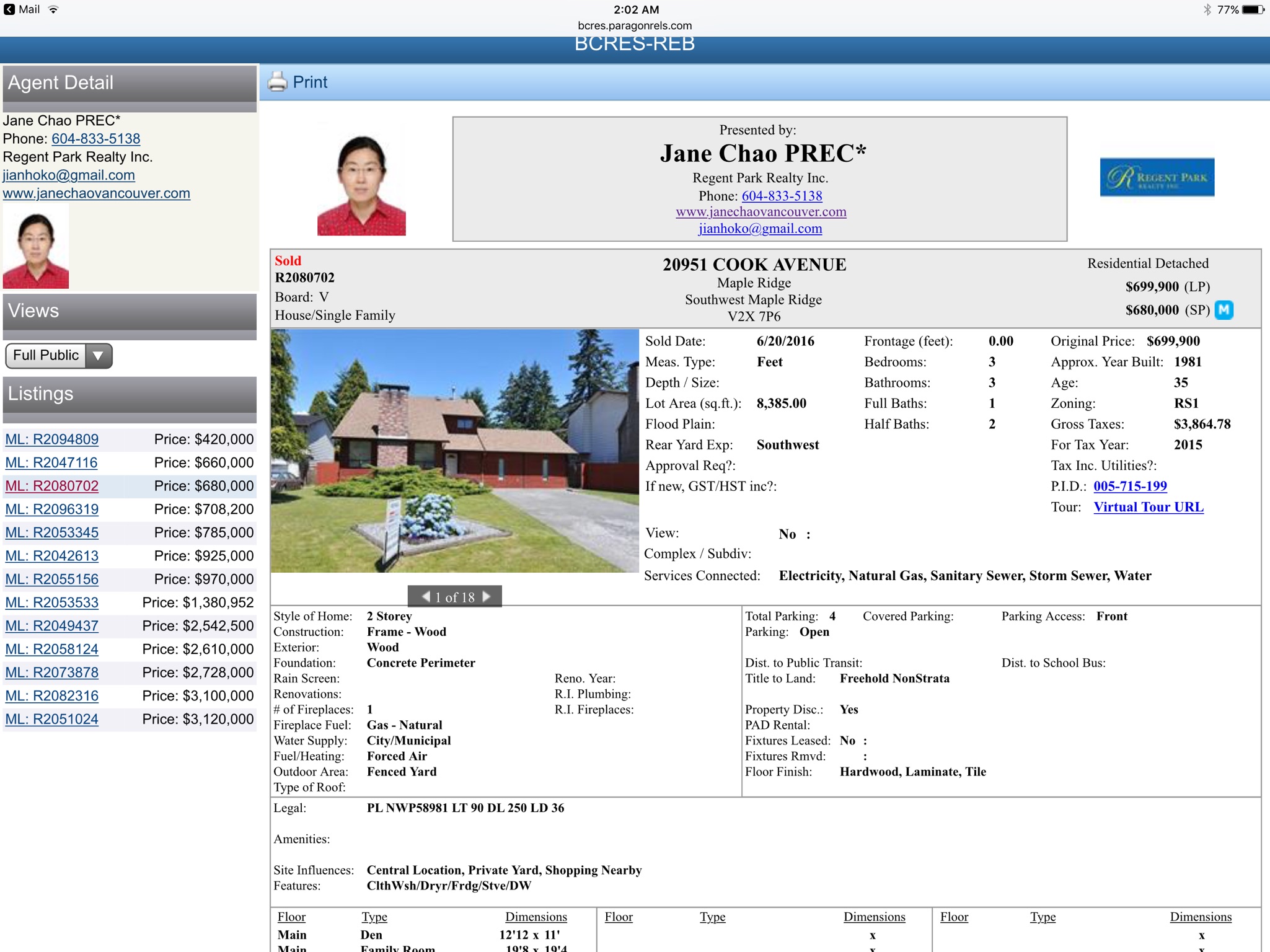The height and width of the screenshot is (952, 1270).
Task: Tap the blue M map icon
Action: [1224, 309]
